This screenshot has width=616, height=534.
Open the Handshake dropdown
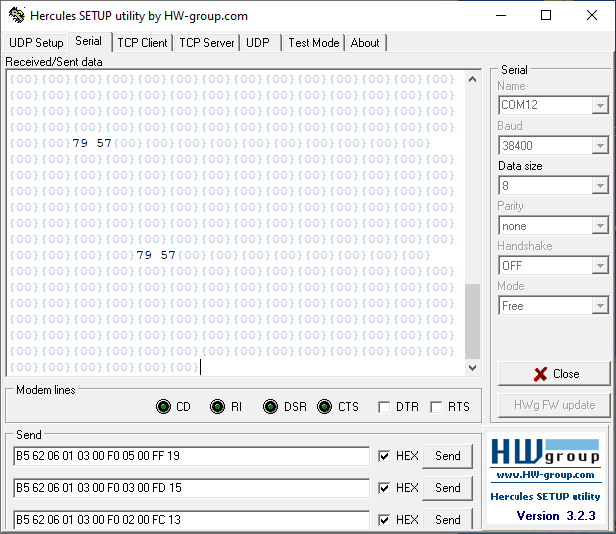click(600, 266)
